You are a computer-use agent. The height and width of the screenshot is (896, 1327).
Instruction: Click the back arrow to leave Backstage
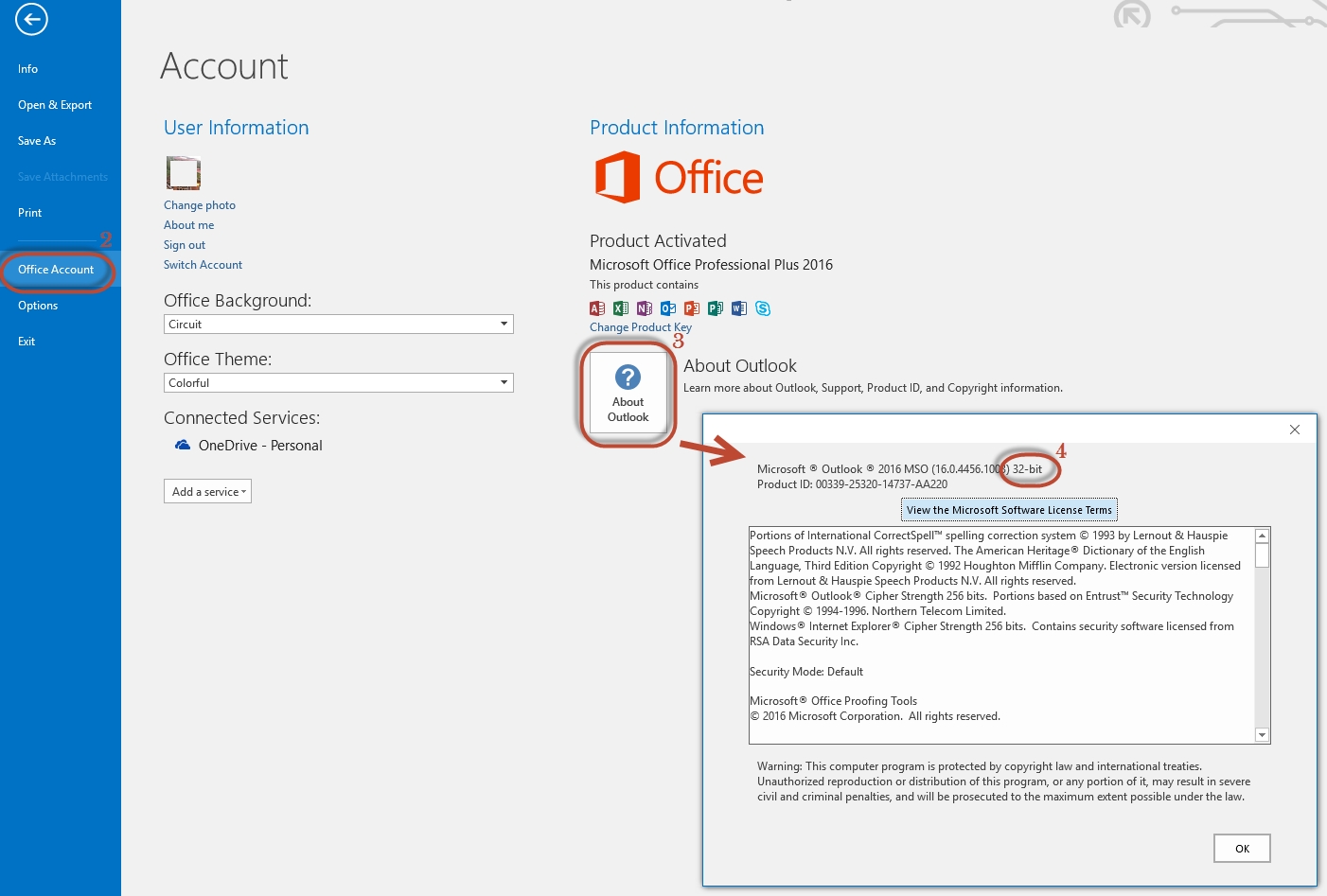click(x=31, y=19)
